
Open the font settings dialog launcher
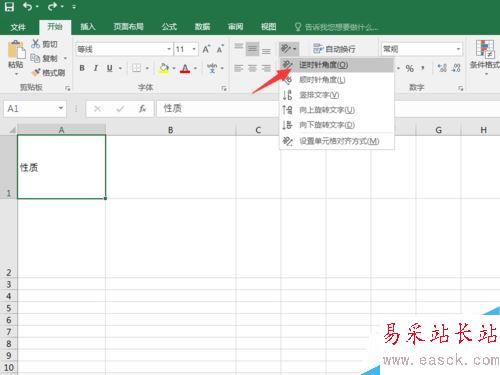[x=224, y=88]
